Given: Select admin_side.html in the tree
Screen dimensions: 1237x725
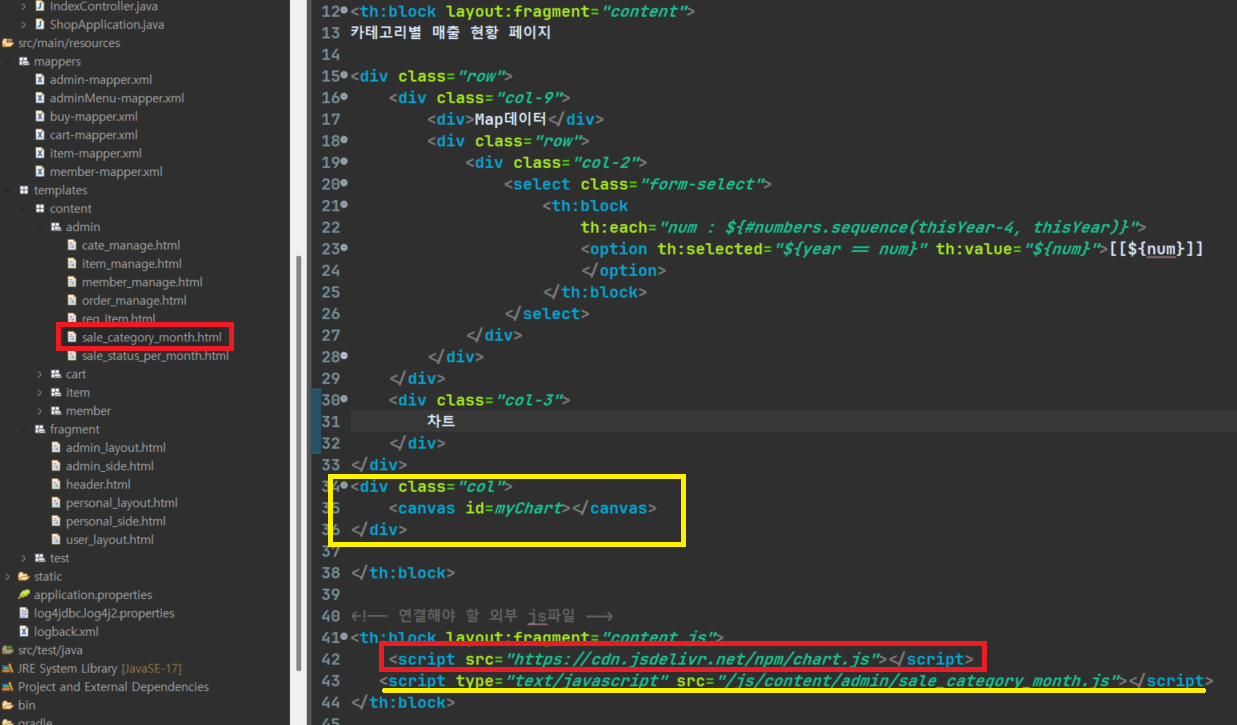Looking at the screenshot, I should [x=110, y=466].
